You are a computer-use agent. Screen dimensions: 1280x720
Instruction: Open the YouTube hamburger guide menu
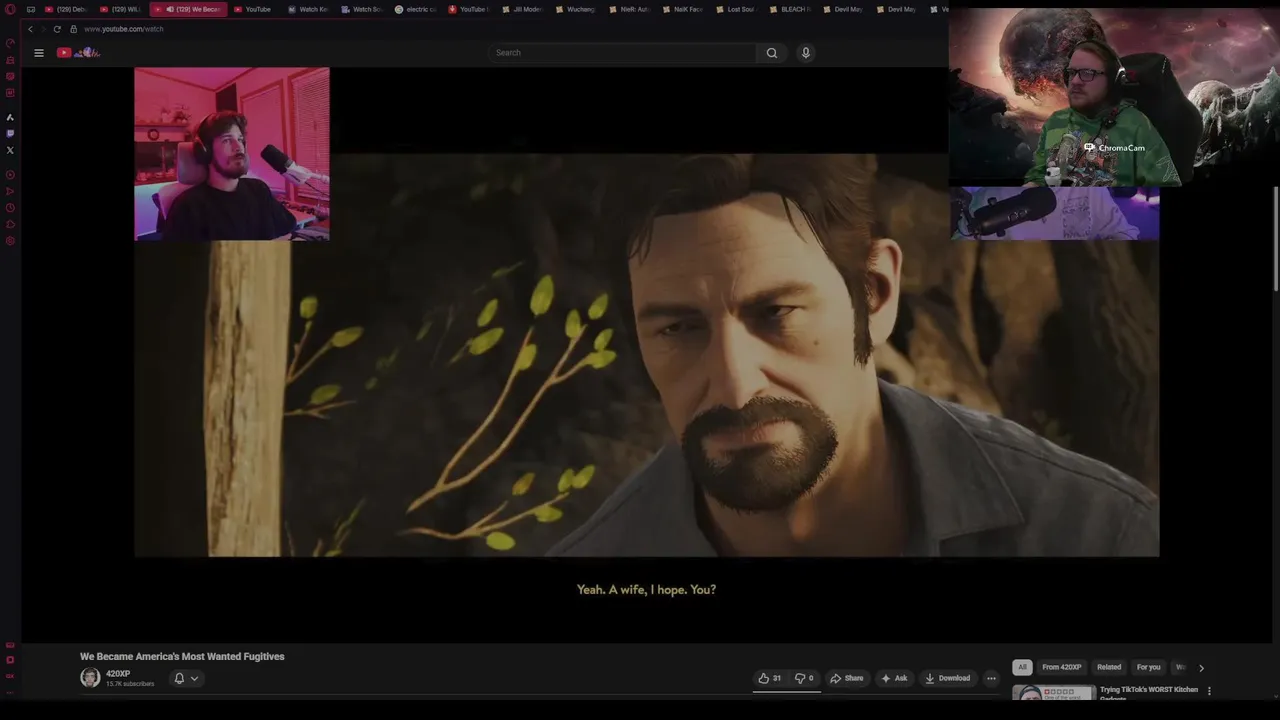click(39, 53)
